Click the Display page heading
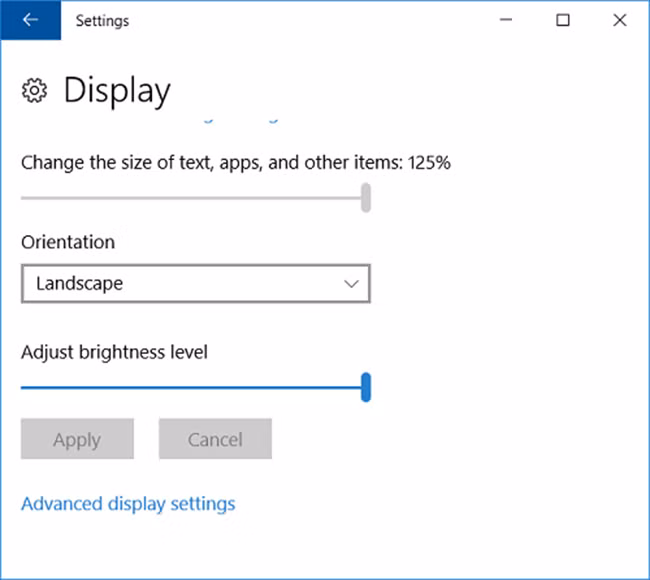 point(117,91)
